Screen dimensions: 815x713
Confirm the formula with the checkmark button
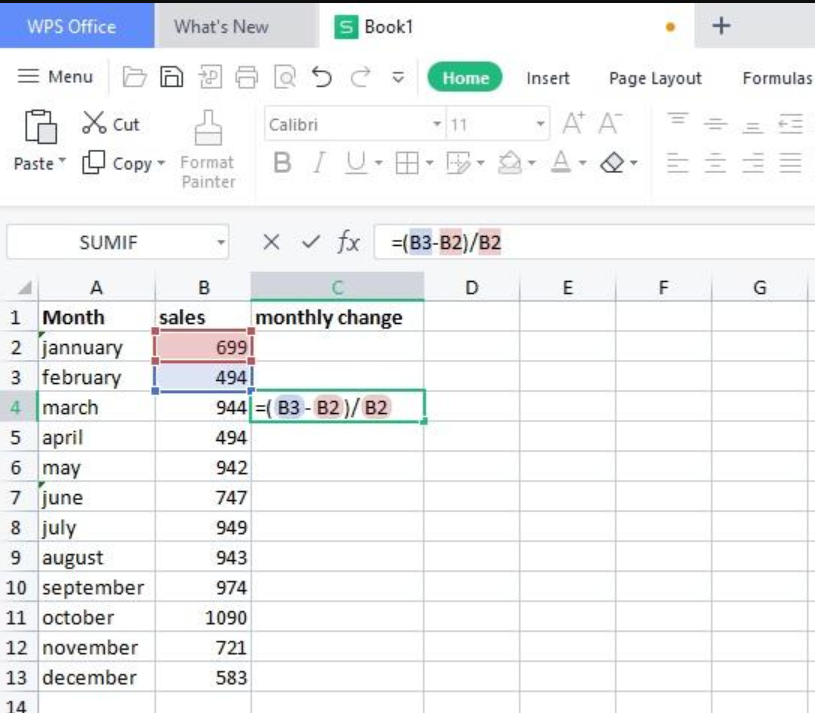click(x=309, y=240)
